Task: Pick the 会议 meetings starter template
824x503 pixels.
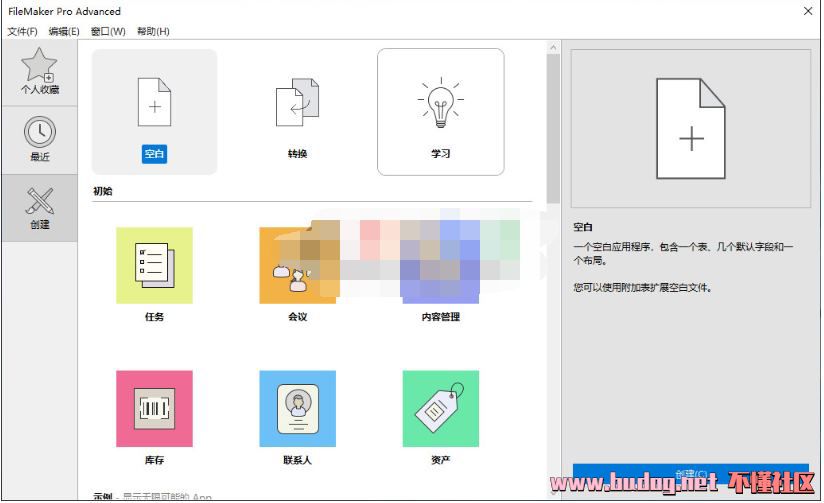Action: click(x=297, y=265)
